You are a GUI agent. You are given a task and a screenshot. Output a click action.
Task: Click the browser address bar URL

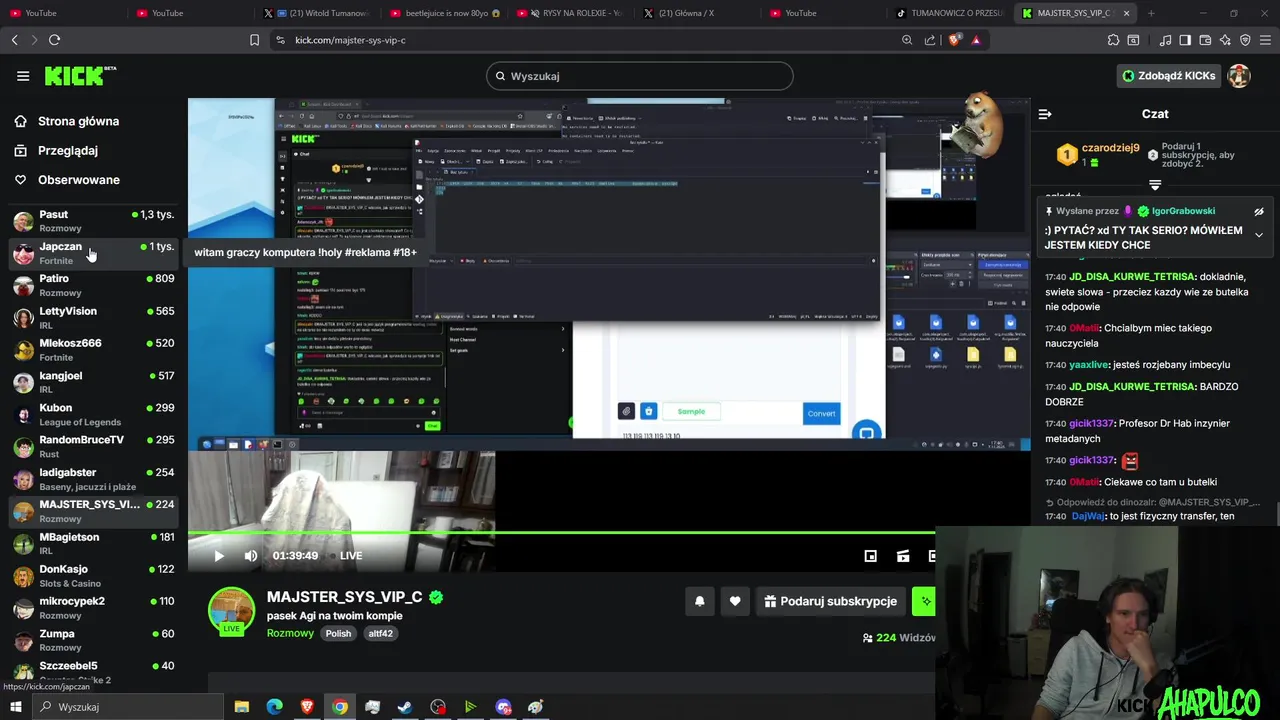tap(350, 40)
